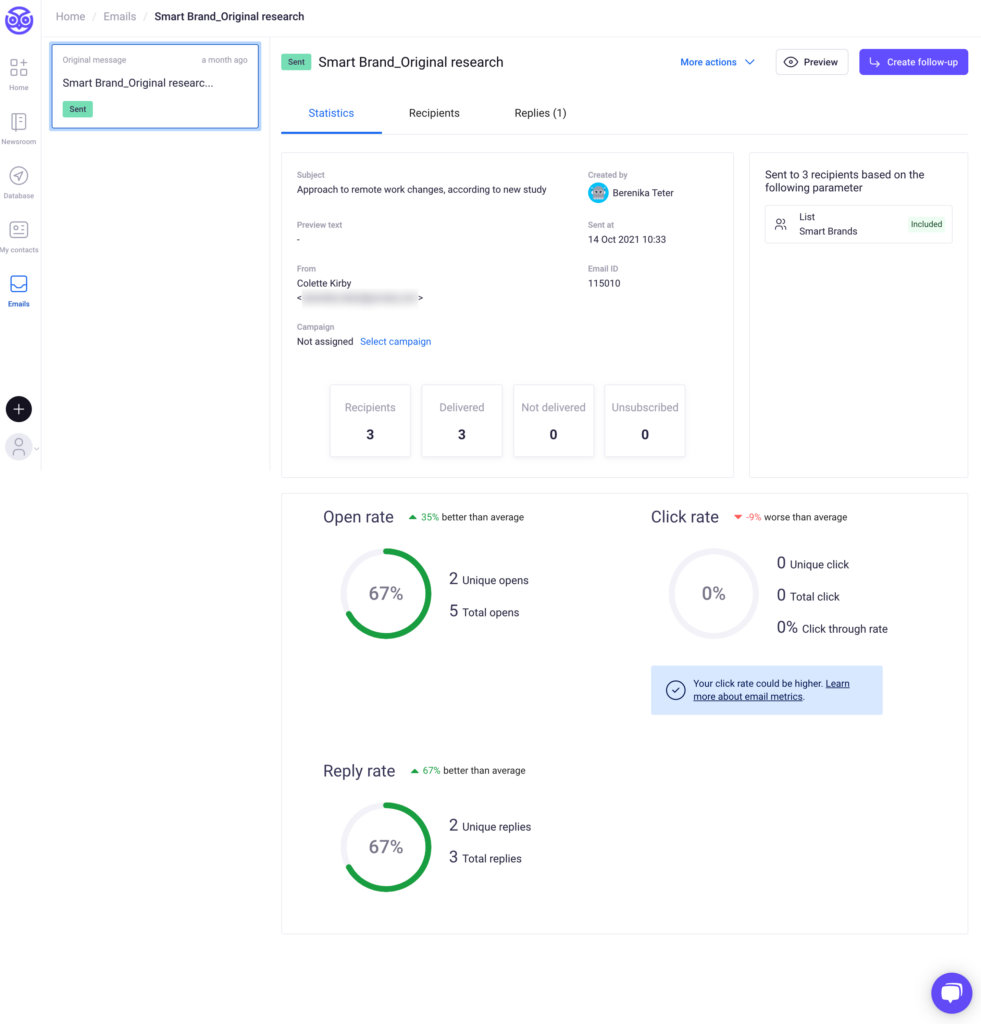
Task: Click Create follow-up button
Action: click(913, 62)
